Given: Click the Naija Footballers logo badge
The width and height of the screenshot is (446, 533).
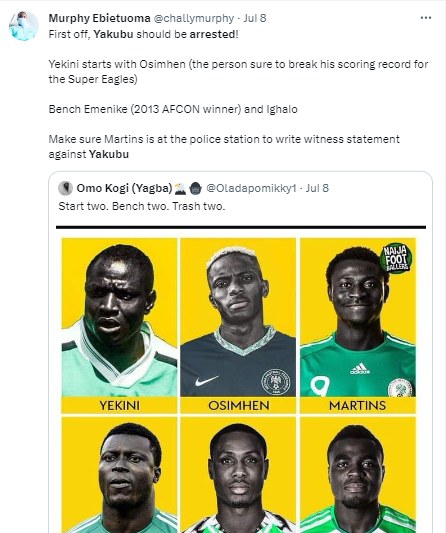Looking at the screenshot, I should pyautogui.click(x=396, y=259).
